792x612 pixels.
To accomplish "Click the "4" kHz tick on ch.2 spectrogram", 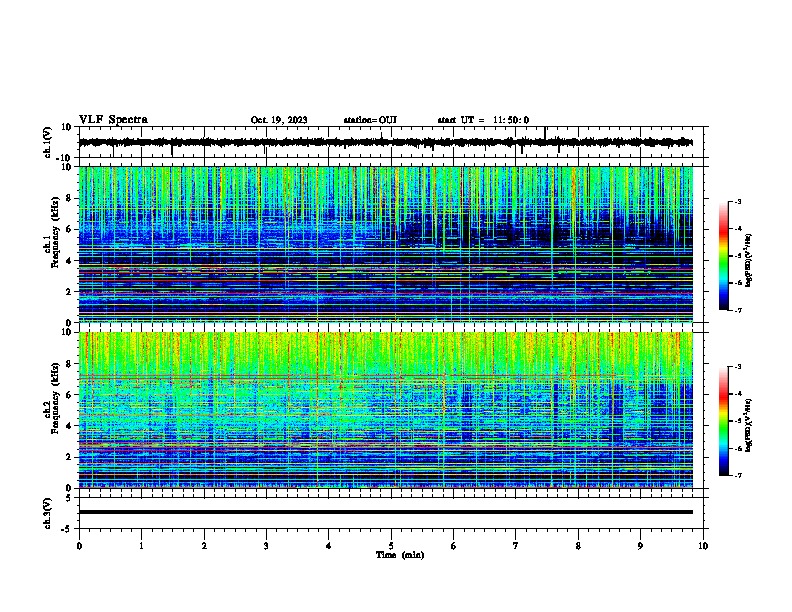I will tap(69, 426).
